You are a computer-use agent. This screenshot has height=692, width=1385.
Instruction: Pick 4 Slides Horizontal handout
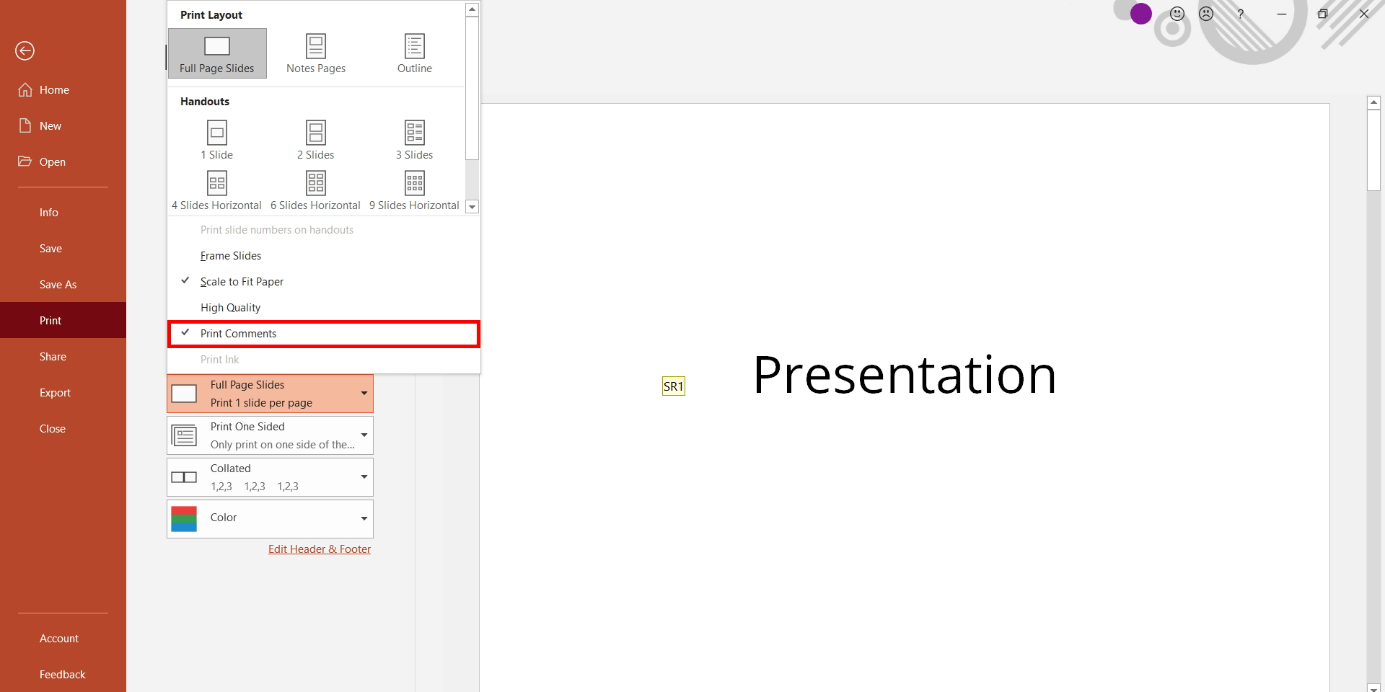point(217,191)
